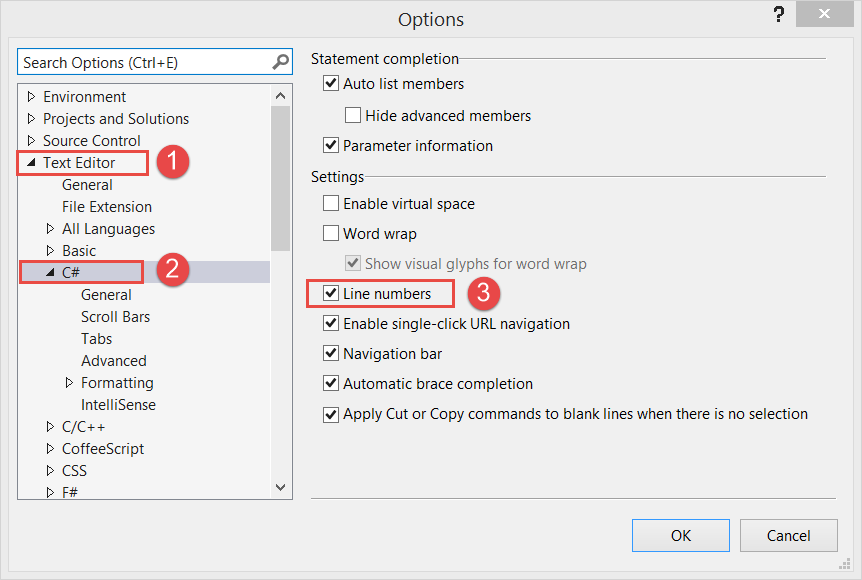Toggle Automatic brace completion checkbox
The height and width of the screenshot is (580, 862).
(x=330, y=383)
